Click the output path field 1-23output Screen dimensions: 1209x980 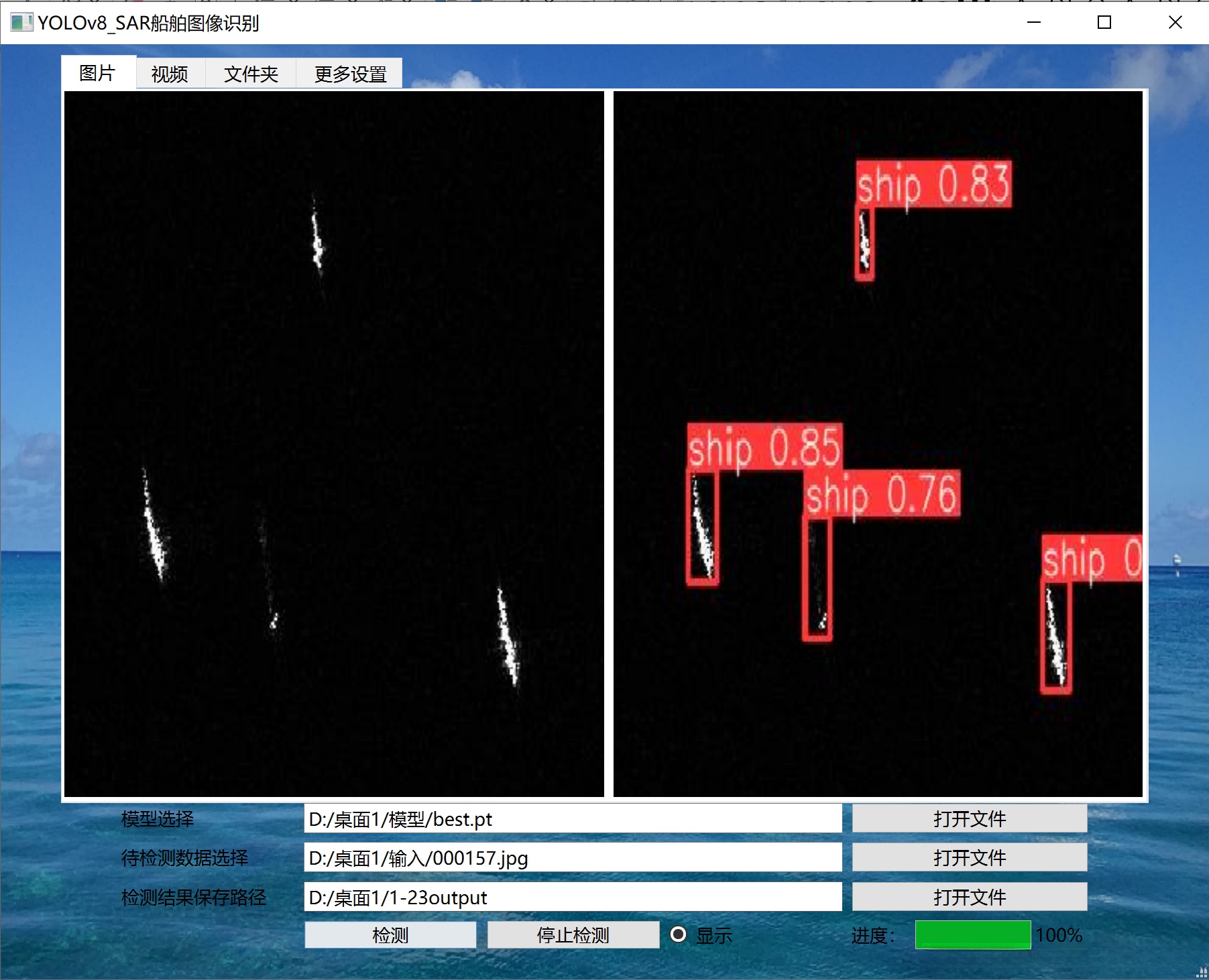coord(573,897)
